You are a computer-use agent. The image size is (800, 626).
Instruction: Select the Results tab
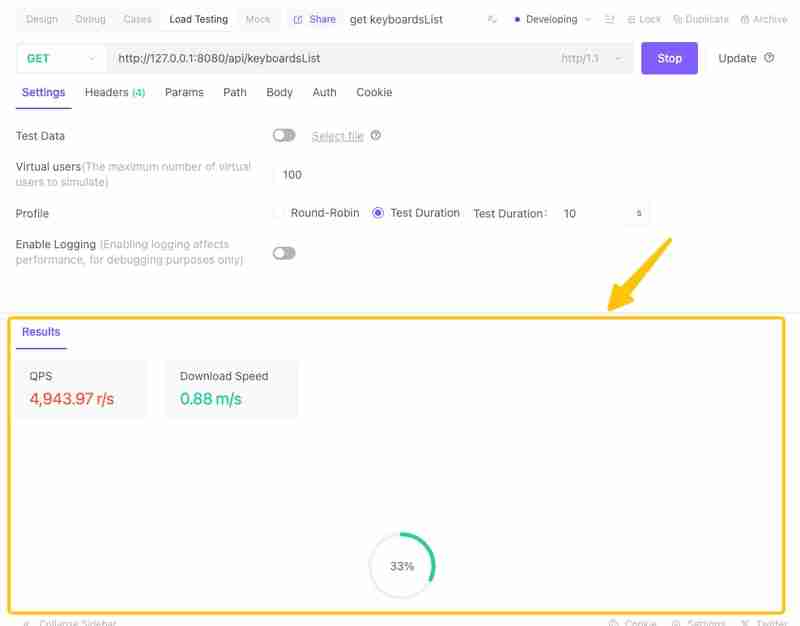[41, 332]
